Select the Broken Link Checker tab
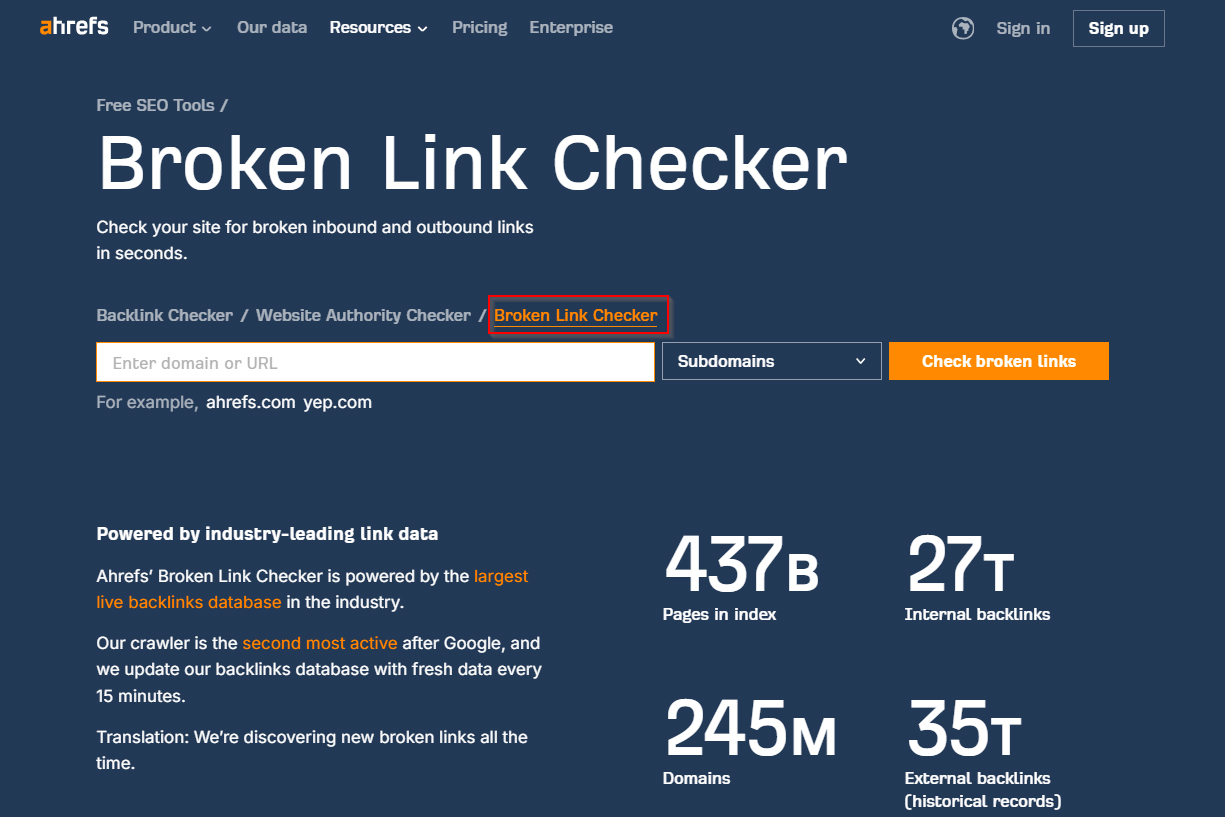1225x817 pixels. (576, 315)
